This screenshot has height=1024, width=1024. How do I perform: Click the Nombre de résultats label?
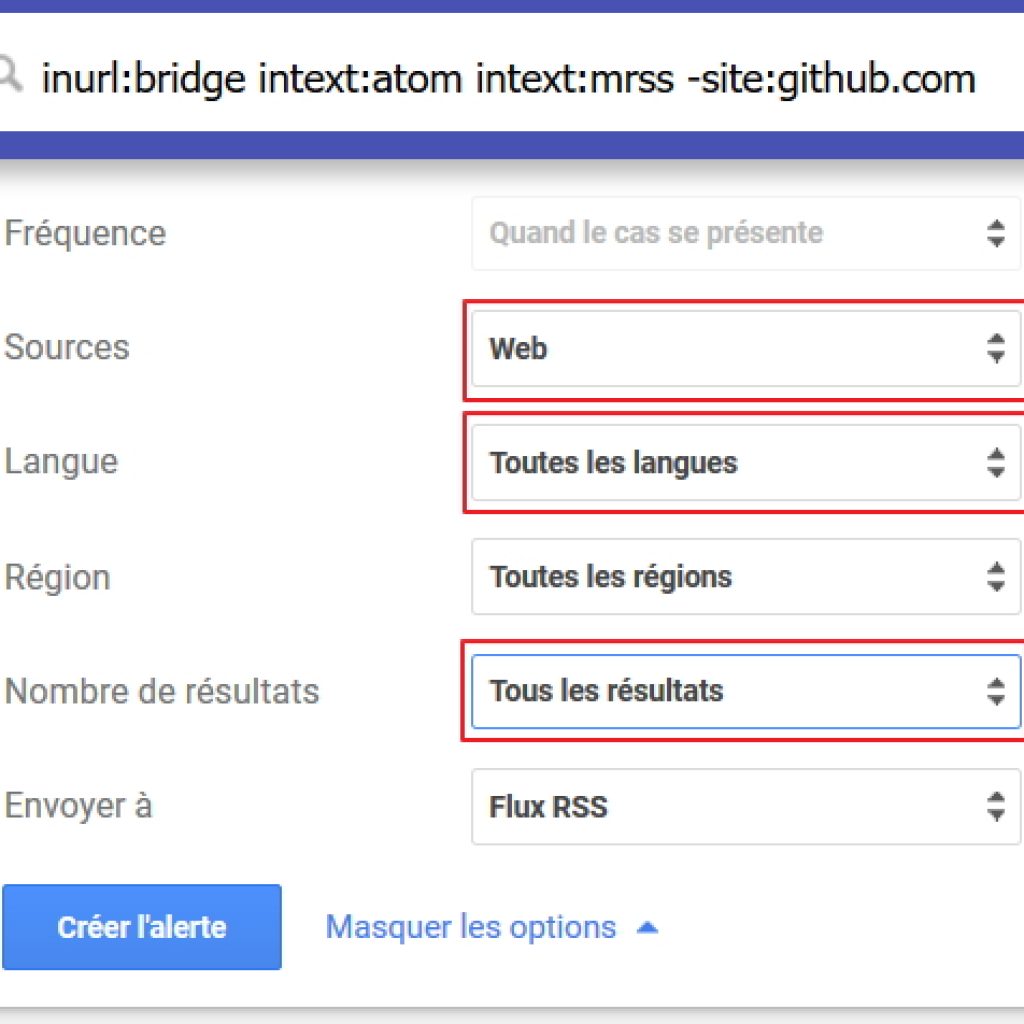click(x=162, y=692)
